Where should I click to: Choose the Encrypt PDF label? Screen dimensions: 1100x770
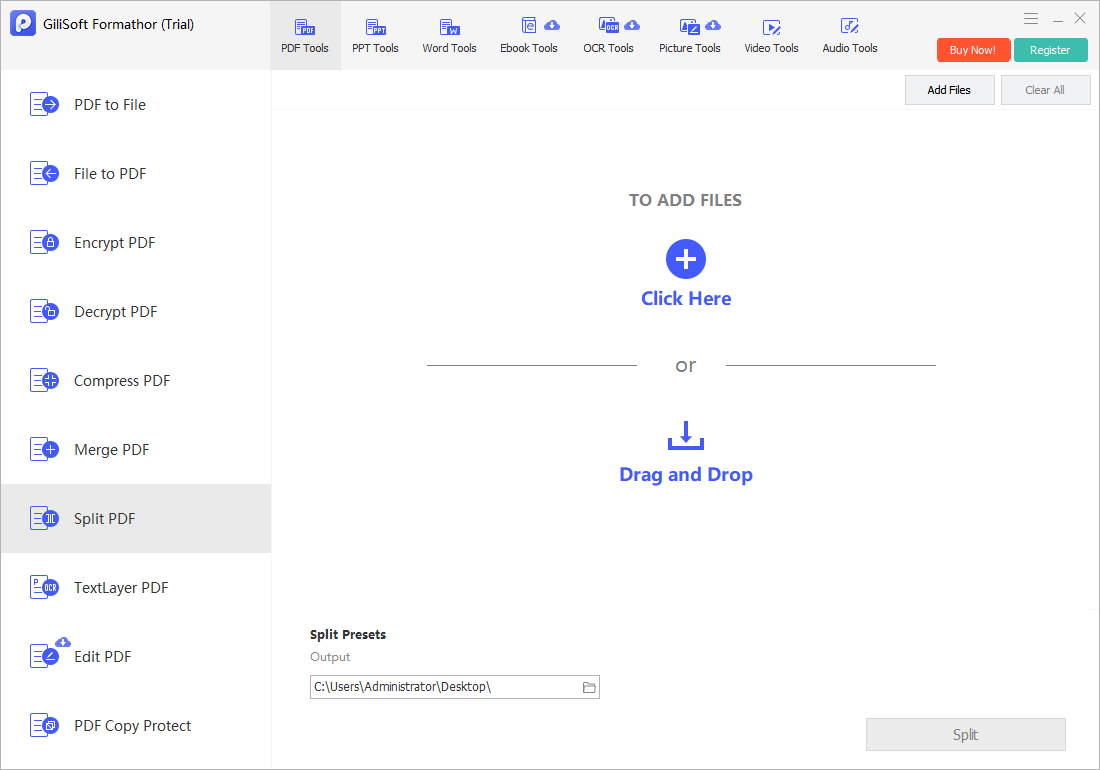coord(114,243)
